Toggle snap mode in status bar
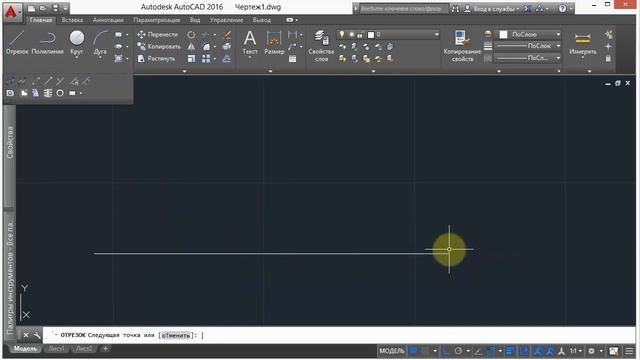This screenshot has width=640, height=360. pyautogui.click(x=425, y=351)
